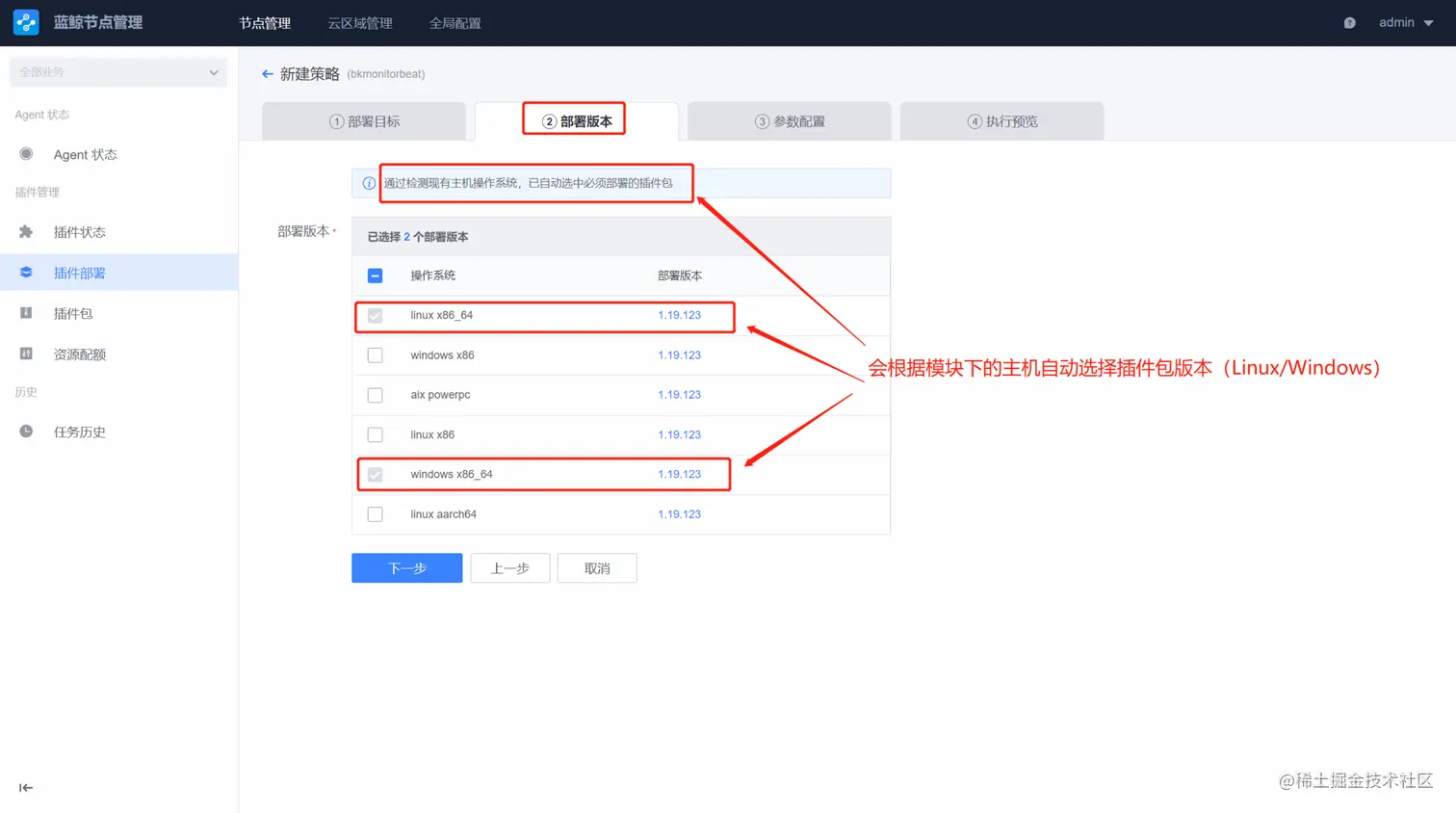Click the 取消 button
Screen dimensions: 1456x813
click(597, 568)
